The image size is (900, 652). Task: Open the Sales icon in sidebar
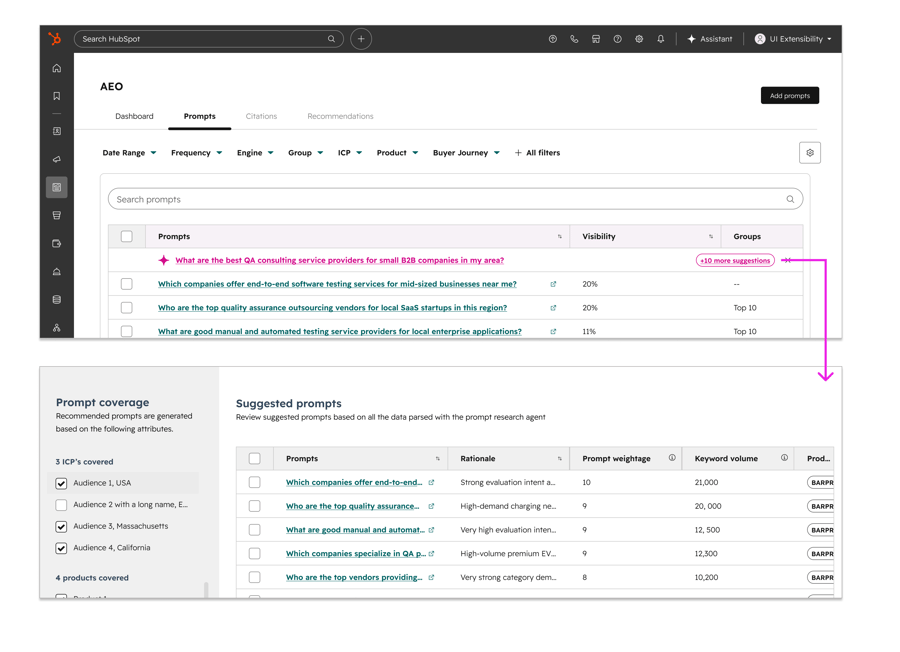pyautogui.click(x=57, y=215)
